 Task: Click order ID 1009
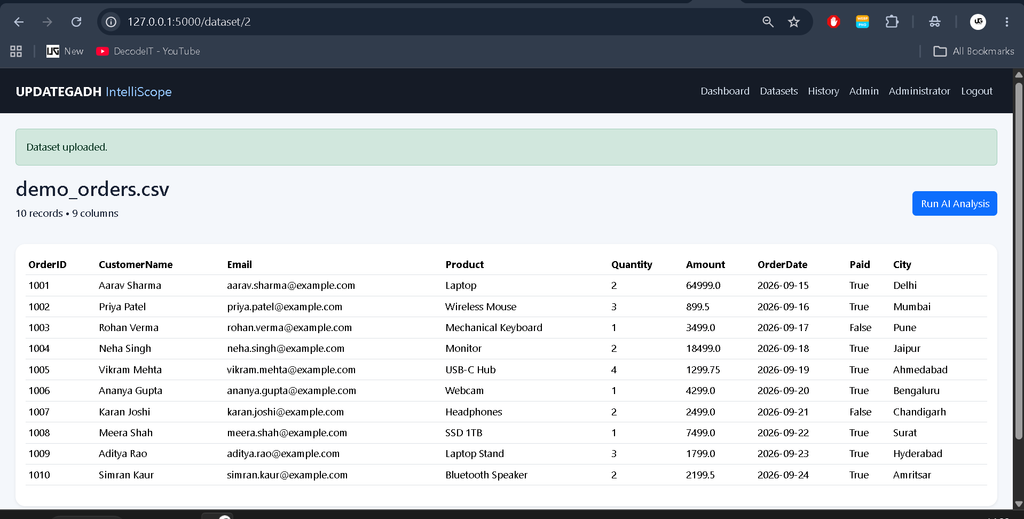(39, 454)
